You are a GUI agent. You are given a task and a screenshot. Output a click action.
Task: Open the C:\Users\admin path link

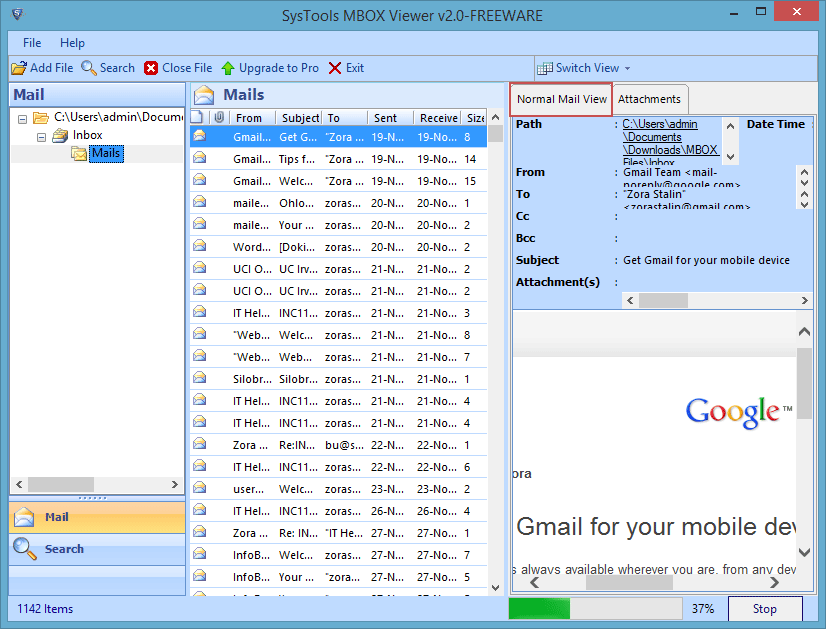[x=670, y=143]
